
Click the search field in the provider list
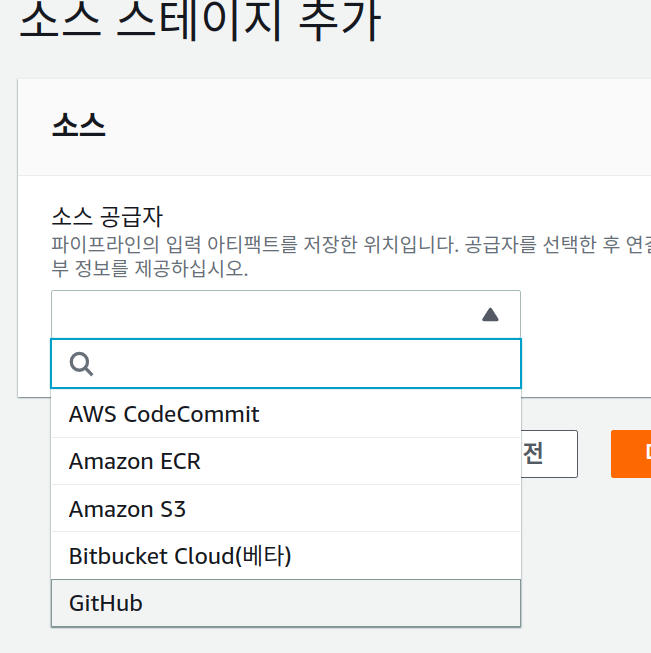click(286, 364)
